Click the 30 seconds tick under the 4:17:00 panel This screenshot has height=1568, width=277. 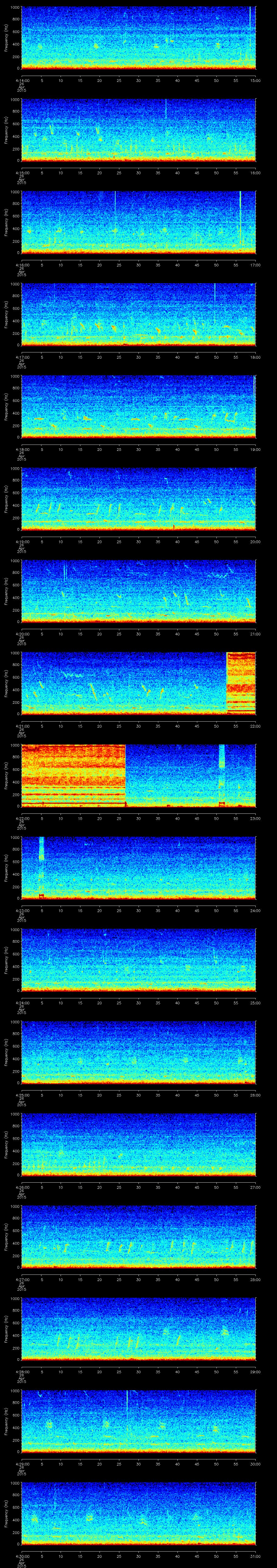point(138,357)
